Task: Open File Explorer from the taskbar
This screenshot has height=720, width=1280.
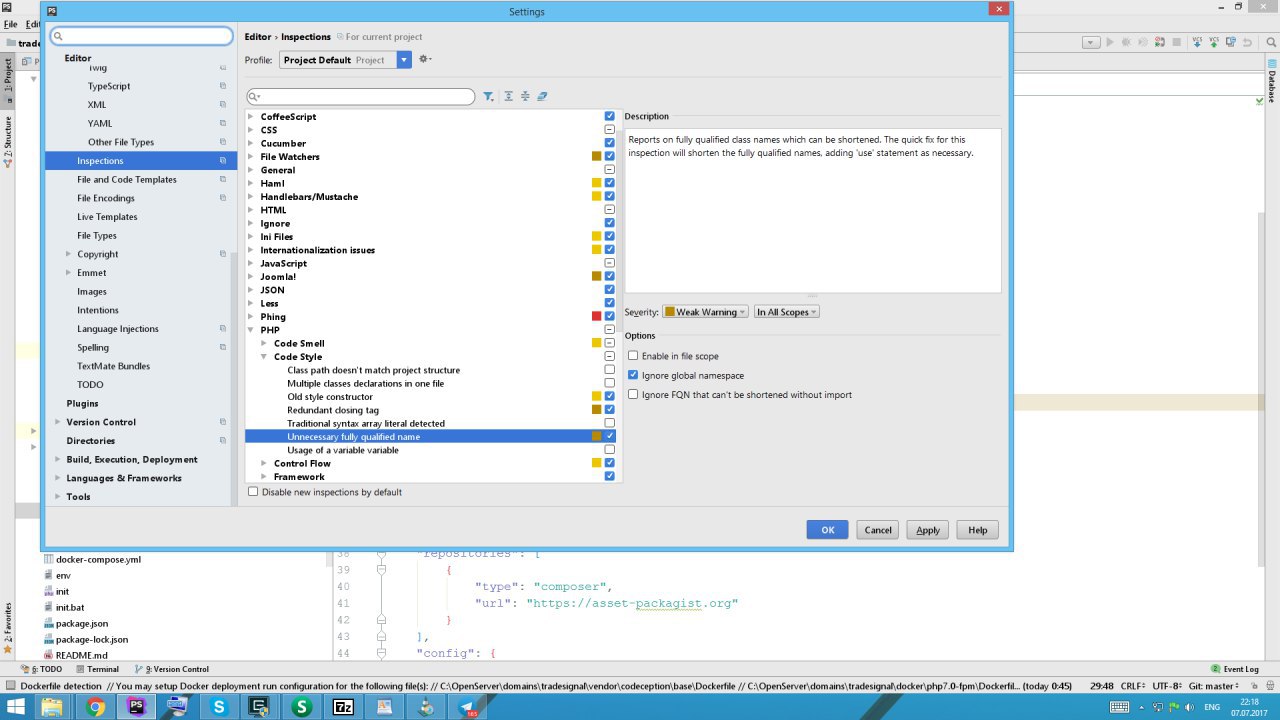Action: [x=52, y=707]
